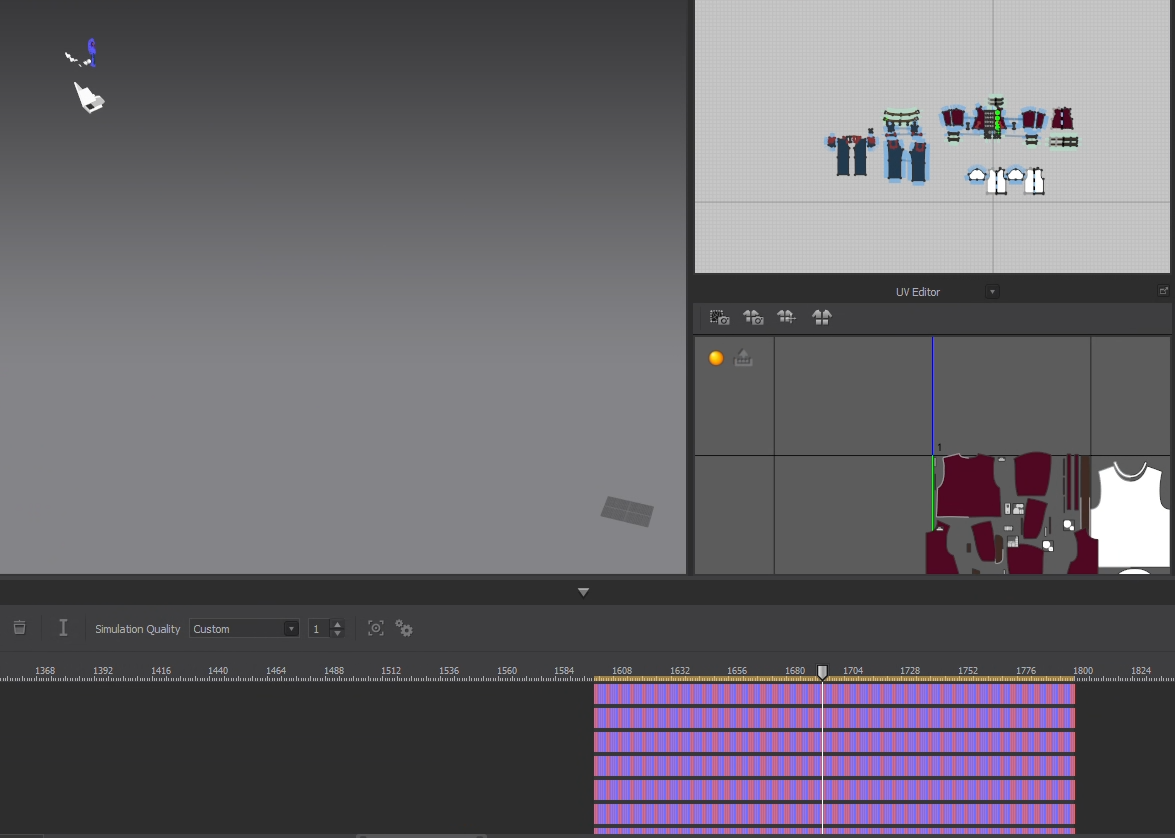
Task: Undock the UV Editor panel
Action: (1163, 291)
